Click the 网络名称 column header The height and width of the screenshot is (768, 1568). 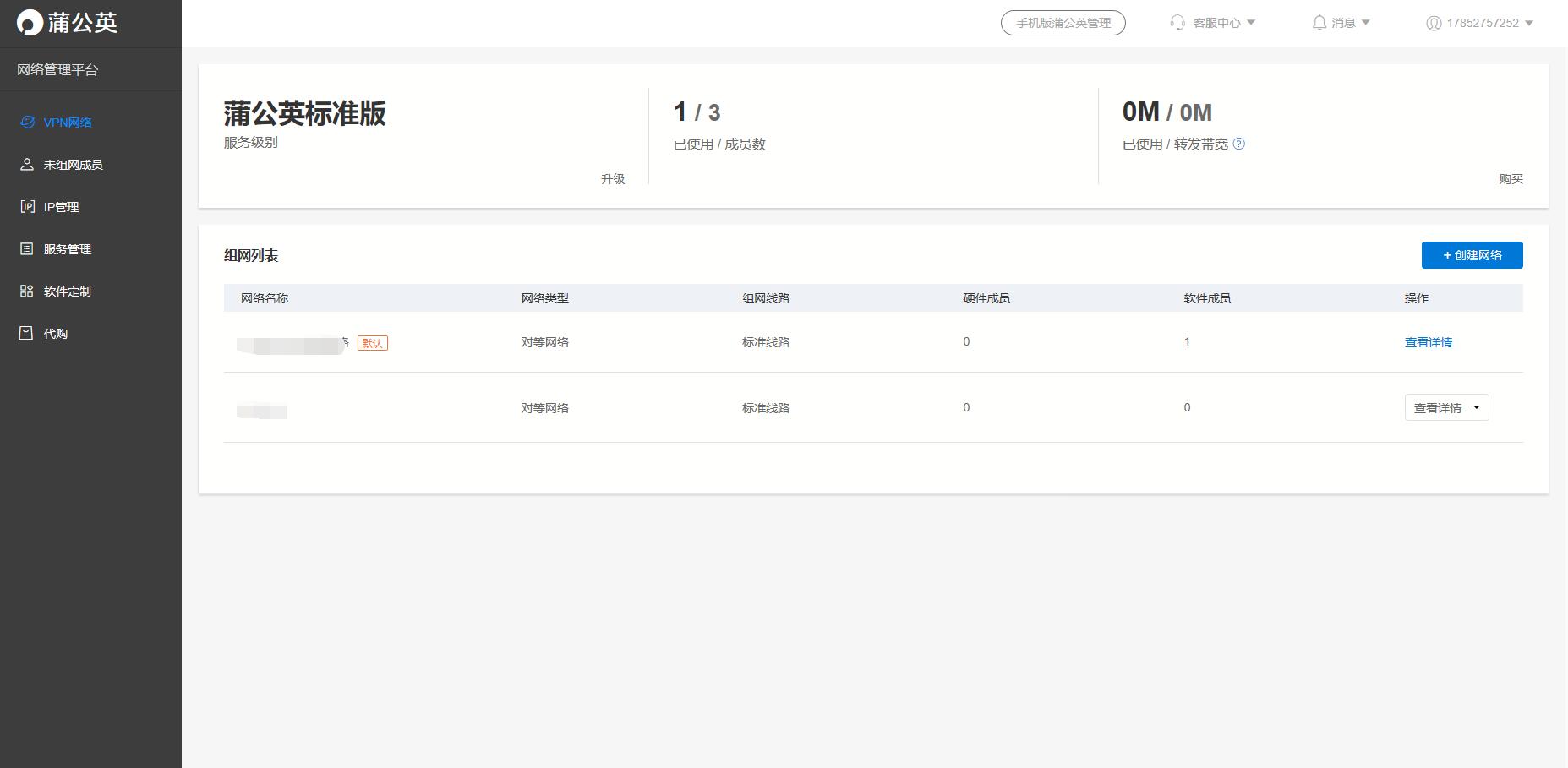pyautogui.click(x=265, y=298)
